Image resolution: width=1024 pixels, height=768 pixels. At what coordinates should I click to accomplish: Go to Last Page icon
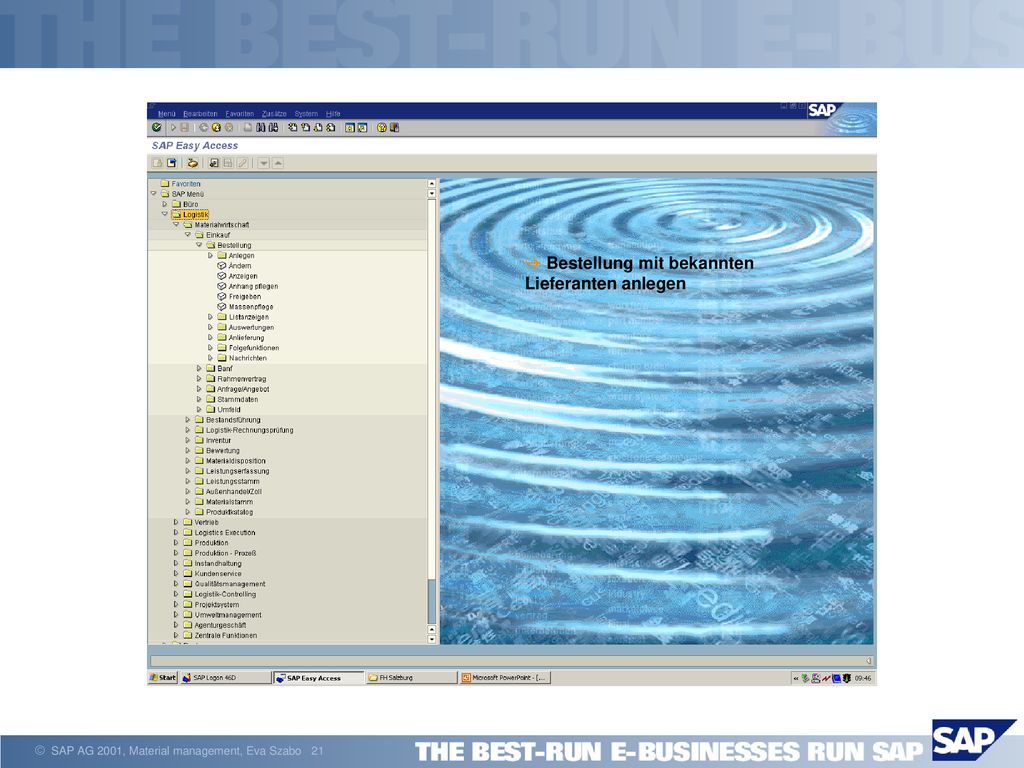tap(330, 127)
